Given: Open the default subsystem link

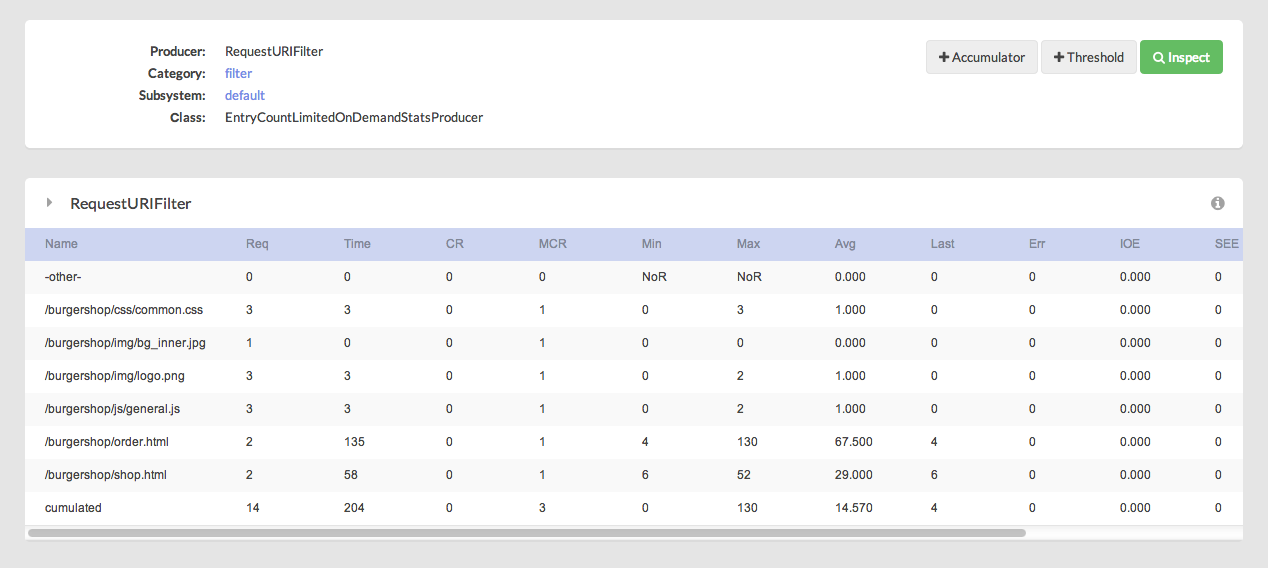Looking at the screenshot, I should 245,95.
